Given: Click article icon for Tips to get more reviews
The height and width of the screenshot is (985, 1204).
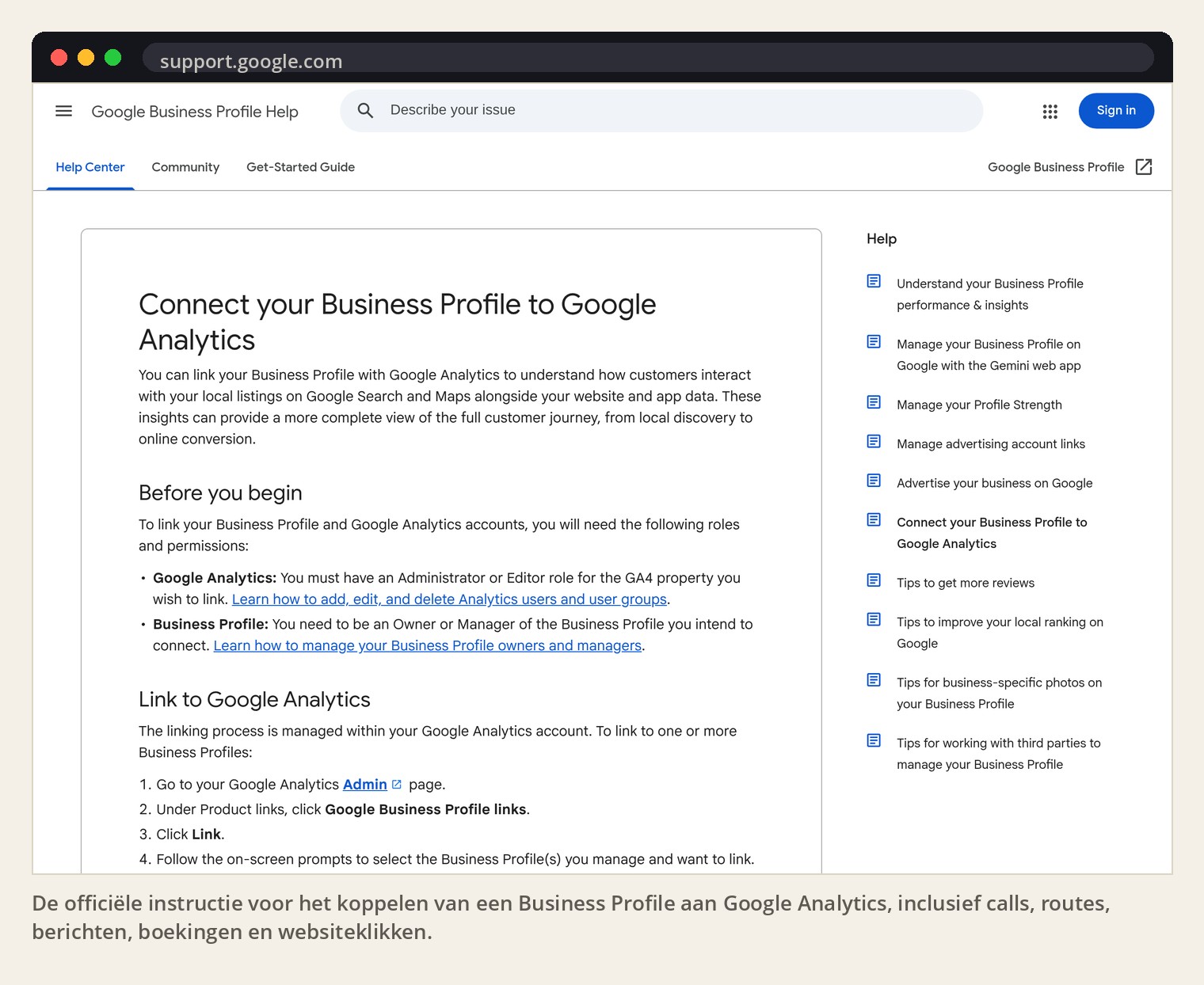Looking at the screenshot, I should tap(874, 580).
